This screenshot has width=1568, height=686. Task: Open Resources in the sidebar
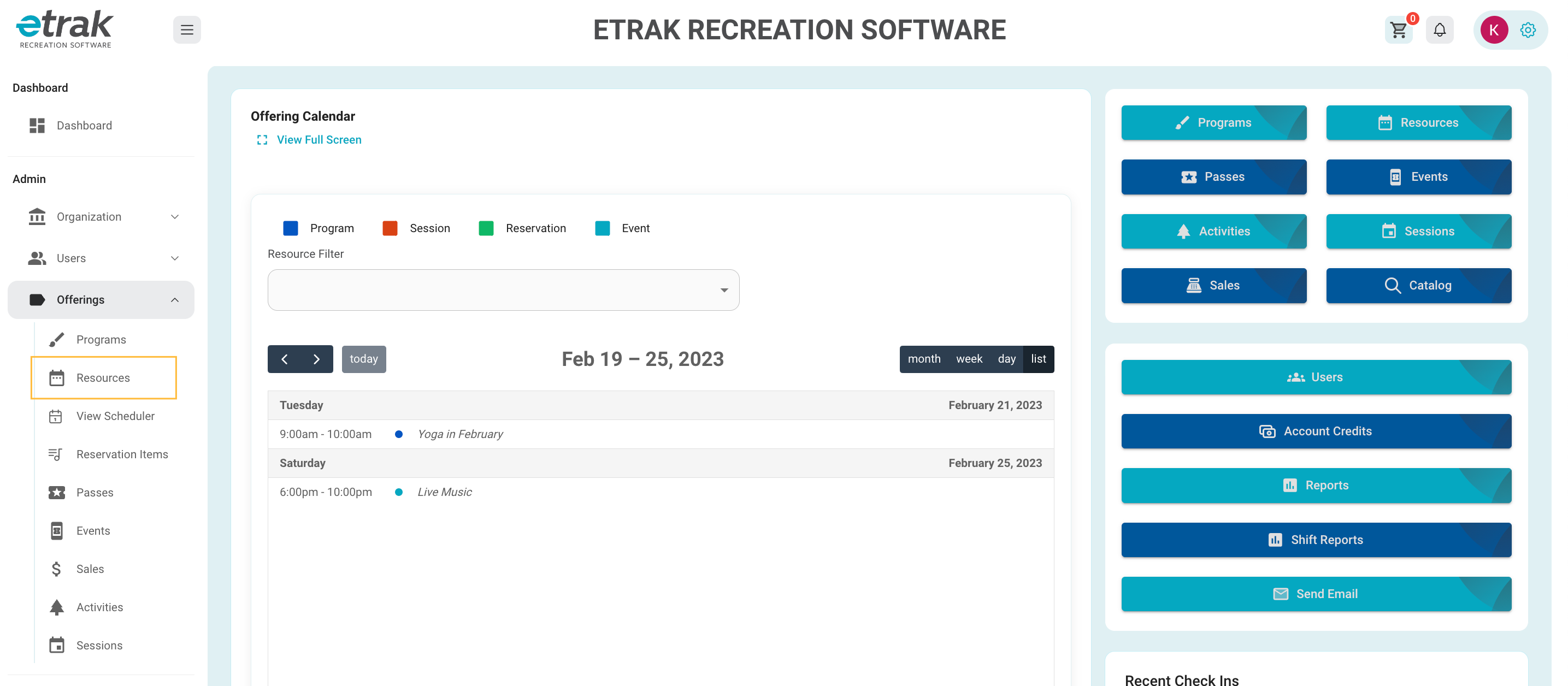coord(104,378)
